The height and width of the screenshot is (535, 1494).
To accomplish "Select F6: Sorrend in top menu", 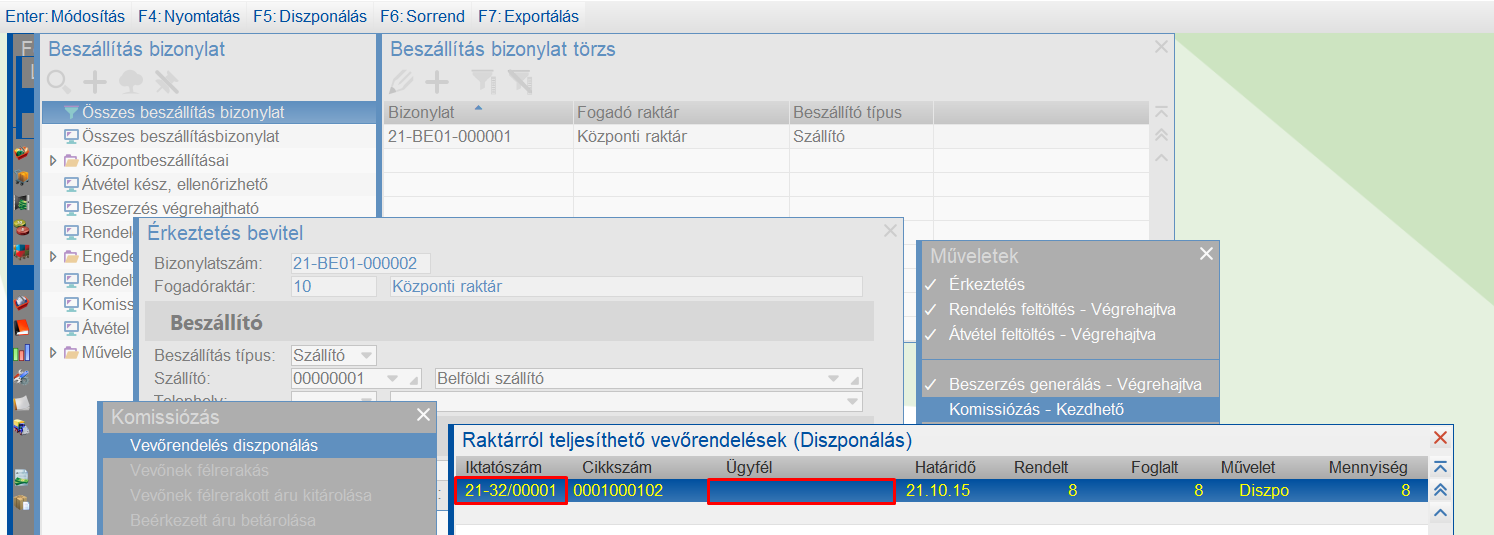I will [x=422, y=16].
